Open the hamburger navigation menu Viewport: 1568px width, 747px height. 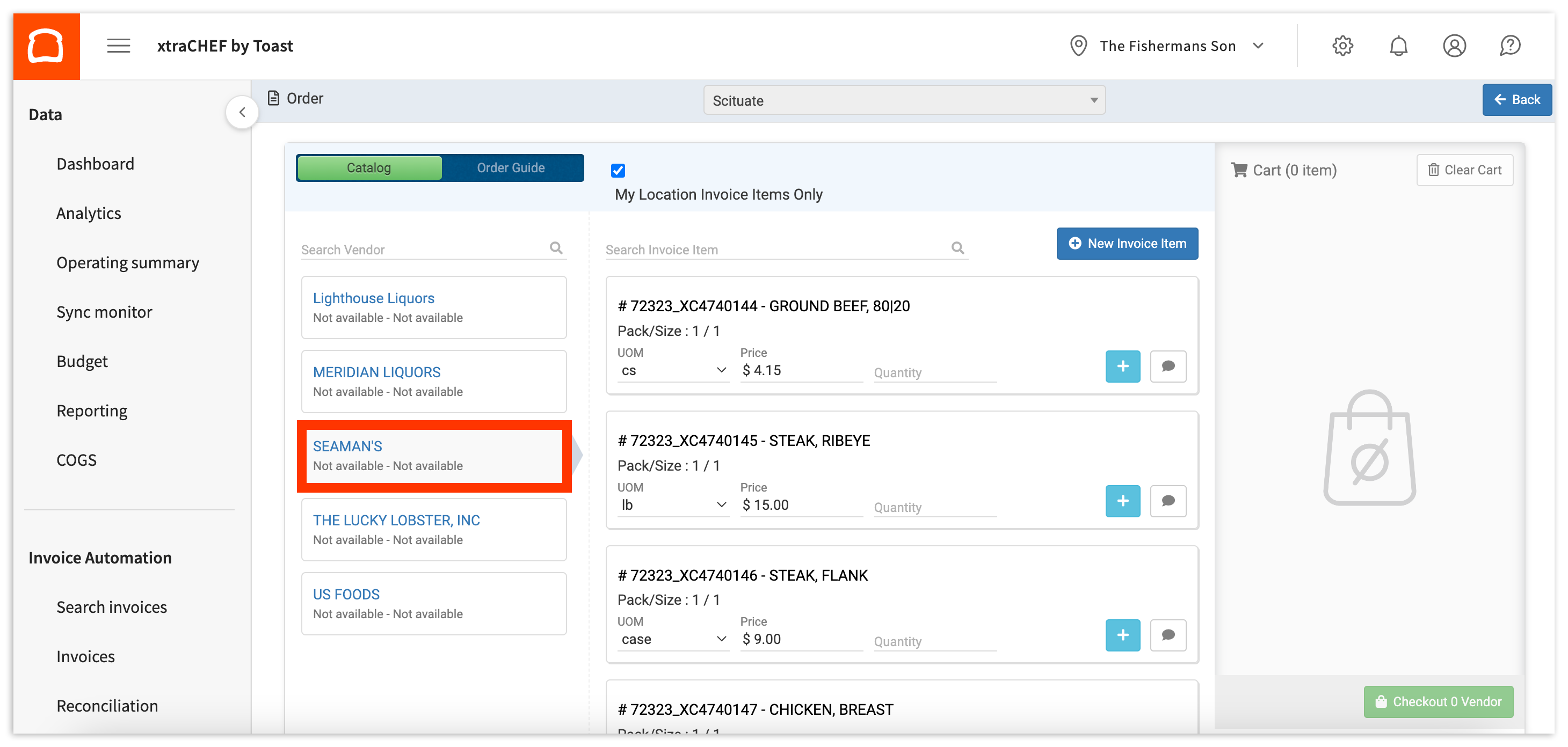click(118, 46)
